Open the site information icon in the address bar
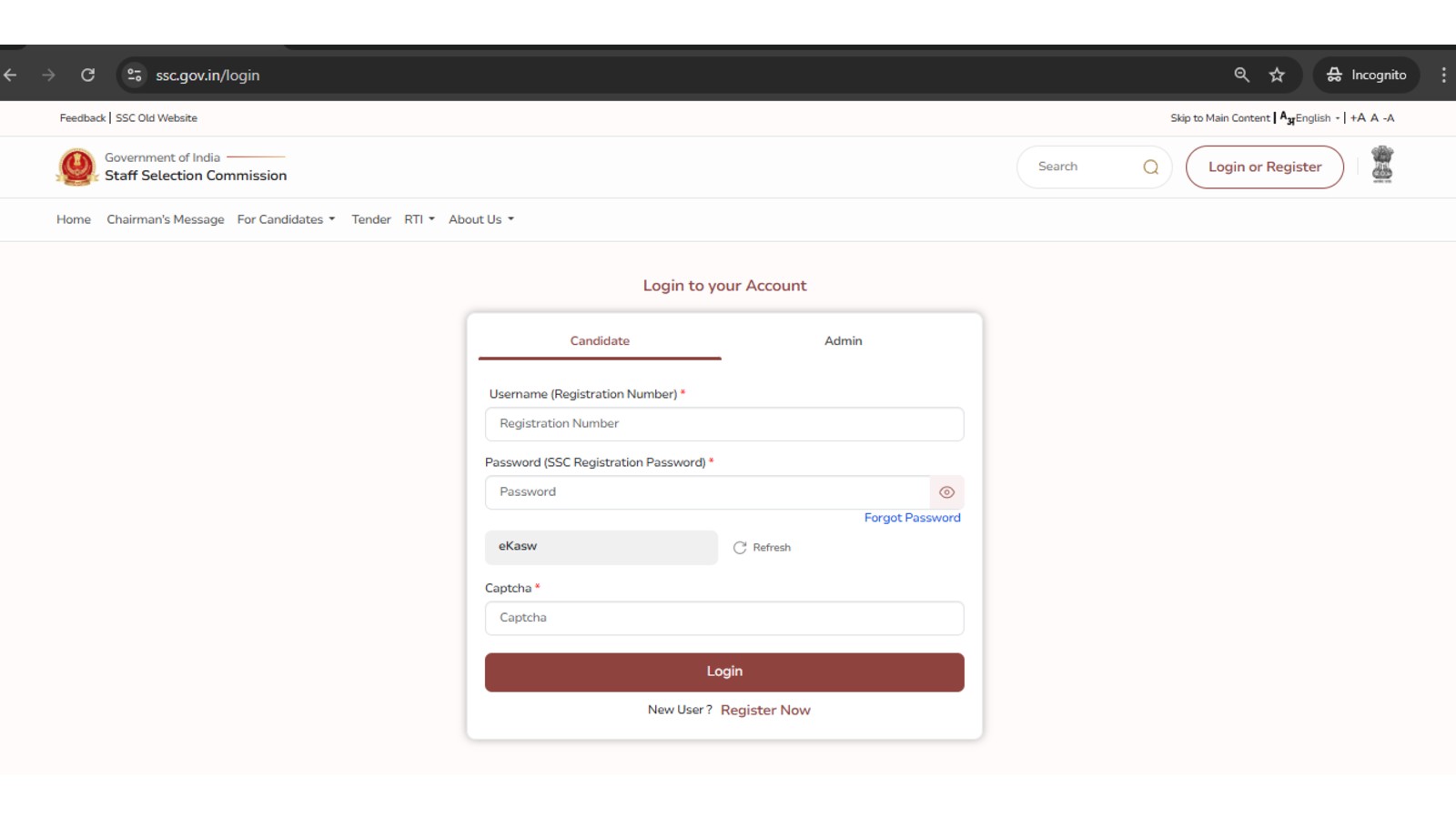 (x=135, y=75)
